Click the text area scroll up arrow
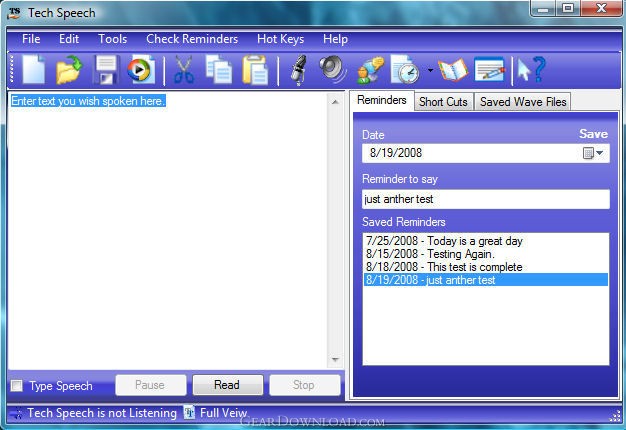Viewport: 626px width, 430px height. [x=335, y=102]
